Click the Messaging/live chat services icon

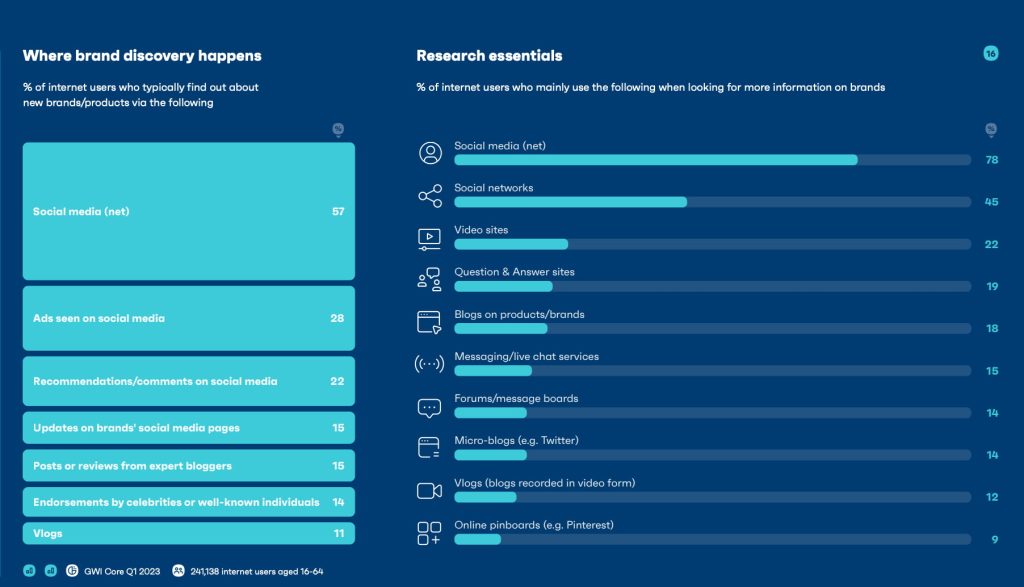pyautogui.click(x=429, y=364)
